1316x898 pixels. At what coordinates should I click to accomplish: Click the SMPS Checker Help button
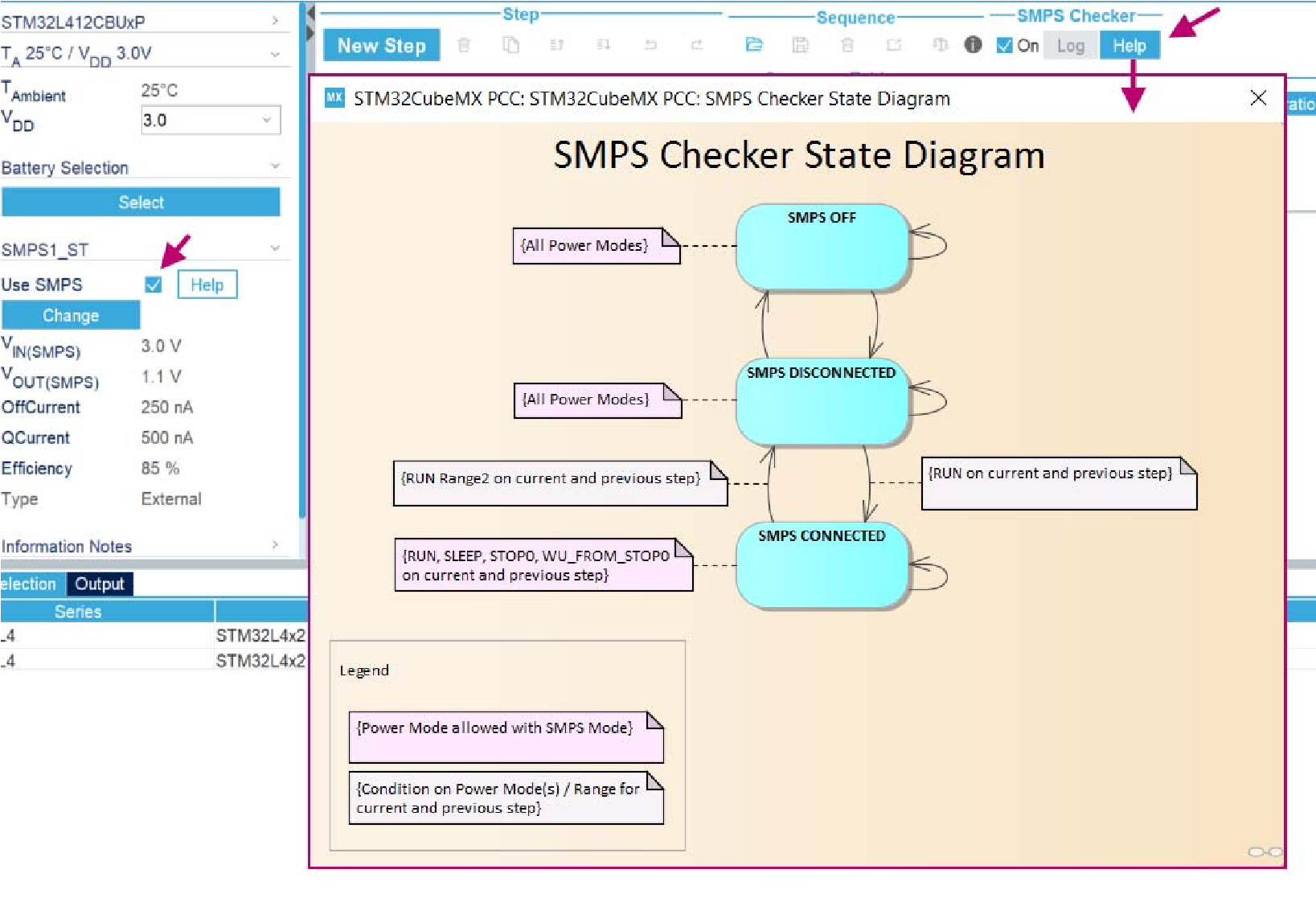click(x=1129, y=46)
